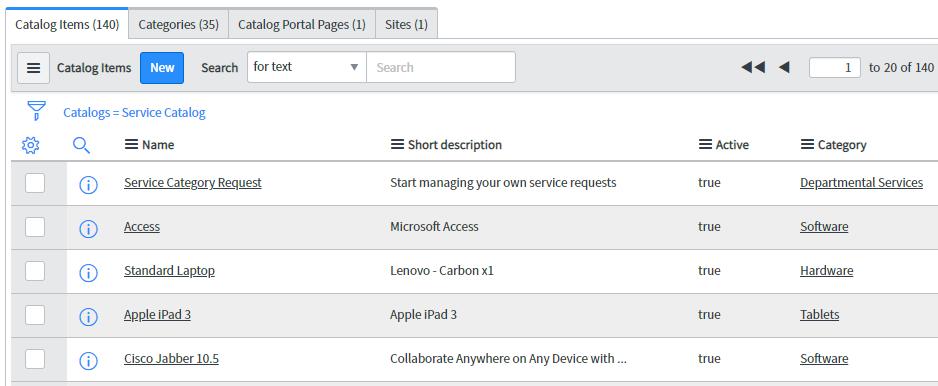Viewport: 938px width, 386px height.
Task: Switch to Categories (35) tab
Action: click(x=178, y=25)
